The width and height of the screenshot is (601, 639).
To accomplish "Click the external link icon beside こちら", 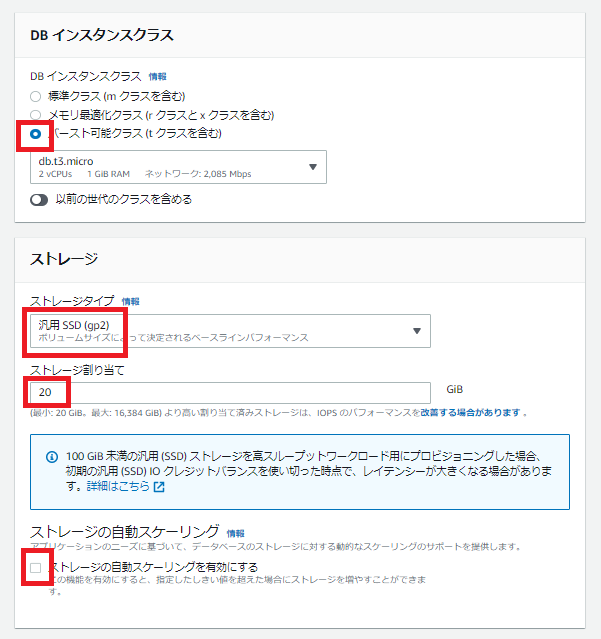I will [x=158, y=487].
